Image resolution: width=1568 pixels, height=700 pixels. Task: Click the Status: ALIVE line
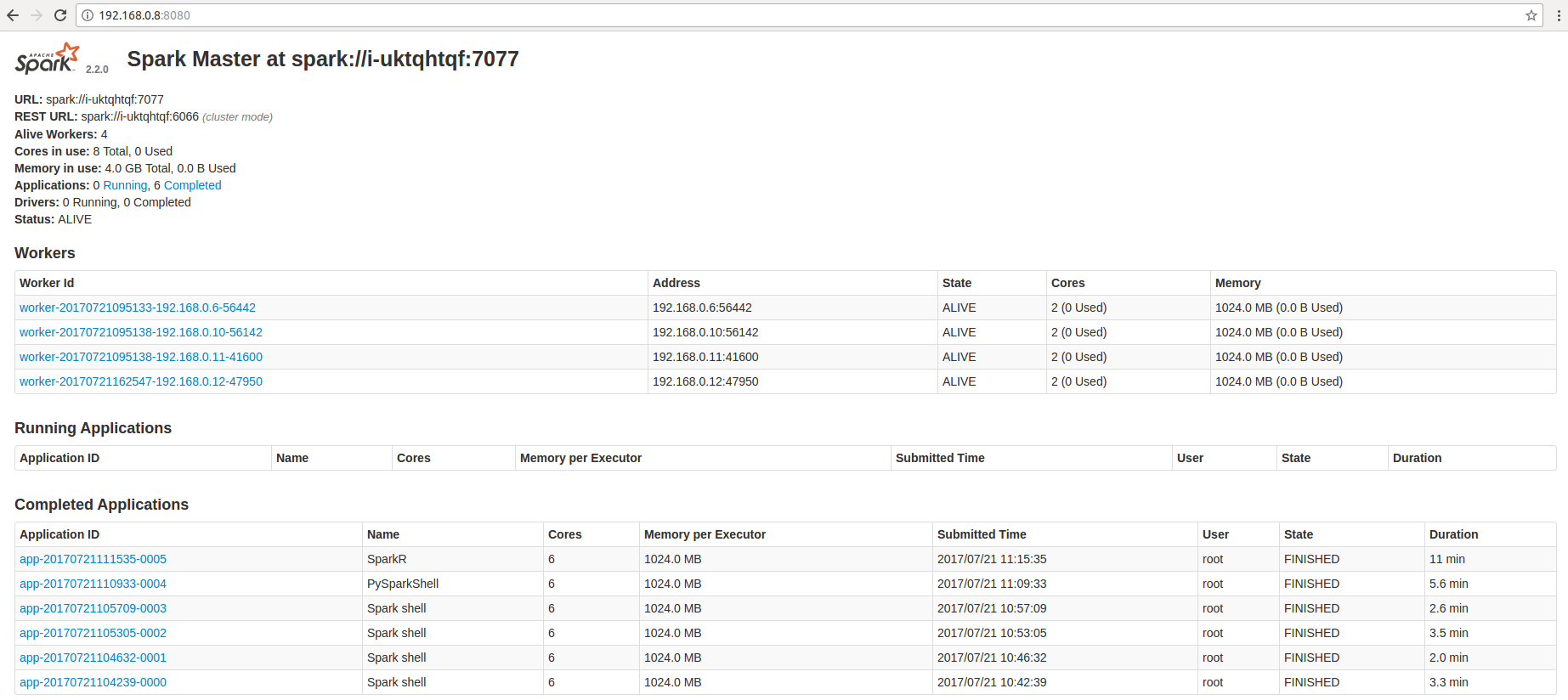click(x=53, y=219)
